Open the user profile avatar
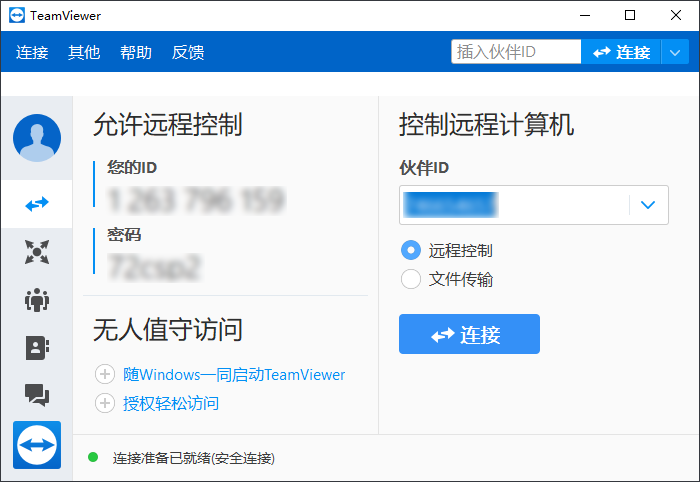Screen dimensions: 700x482 click(37, 137)
